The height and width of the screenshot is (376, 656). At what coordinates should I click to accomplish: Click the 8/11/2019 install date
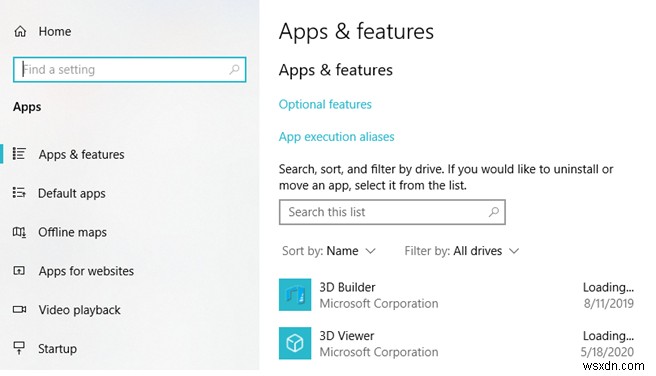(609, 303)
